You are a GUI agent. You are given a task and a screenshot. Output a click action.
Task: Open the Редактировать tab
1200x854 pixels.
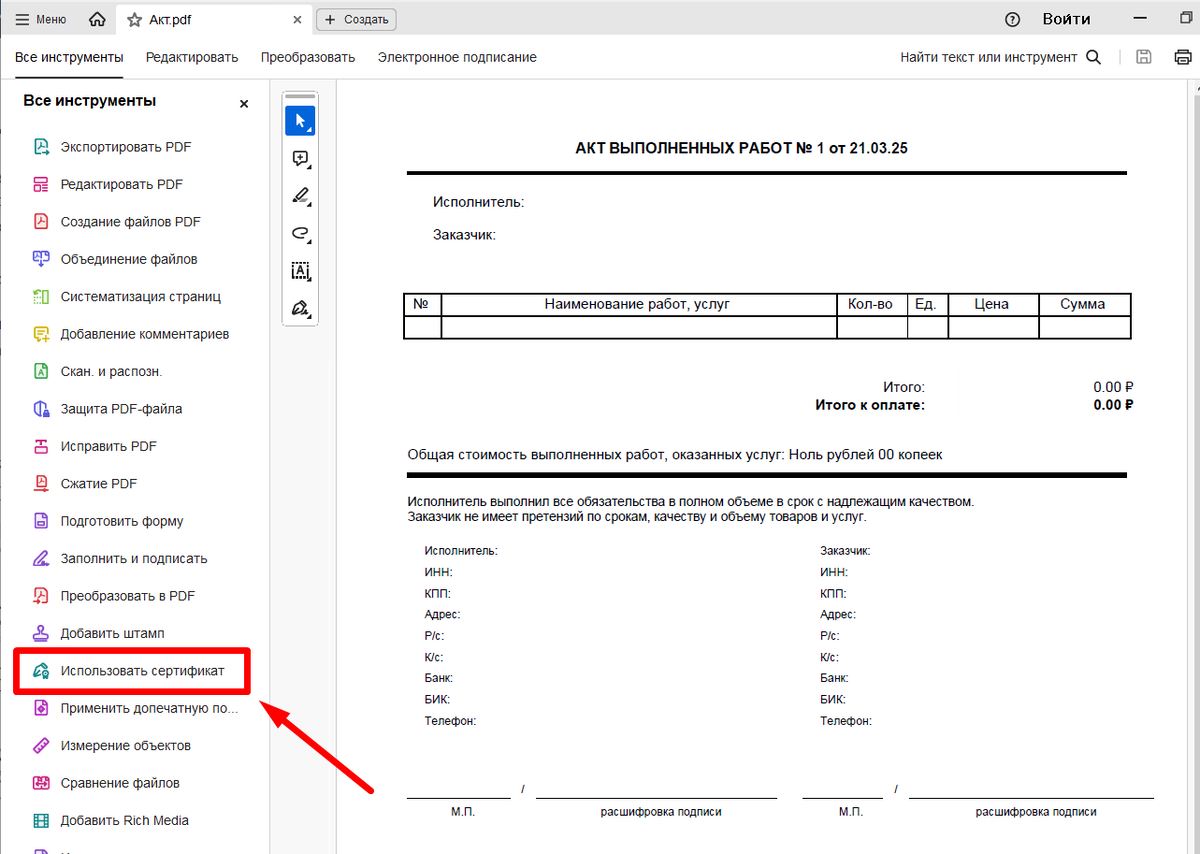click(x=192, y=57)
